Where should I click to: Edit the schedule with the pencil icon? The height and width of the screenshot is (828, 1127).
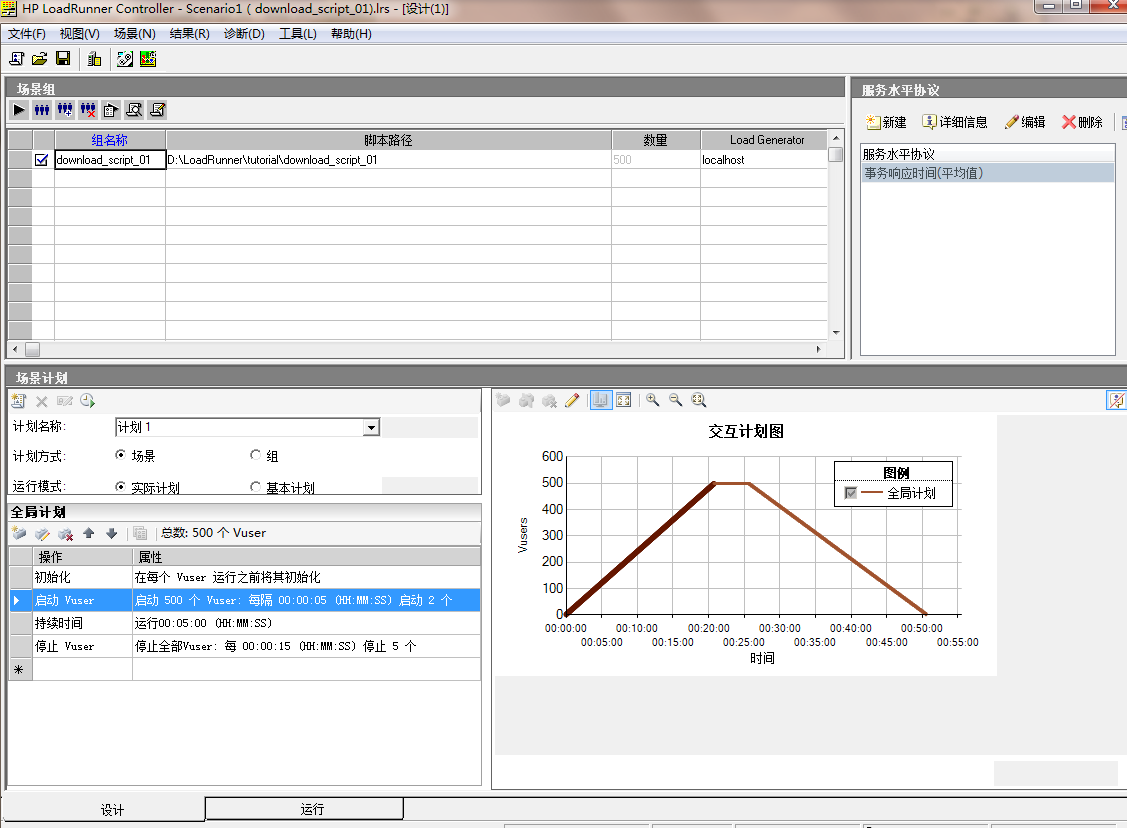(572, 400)
